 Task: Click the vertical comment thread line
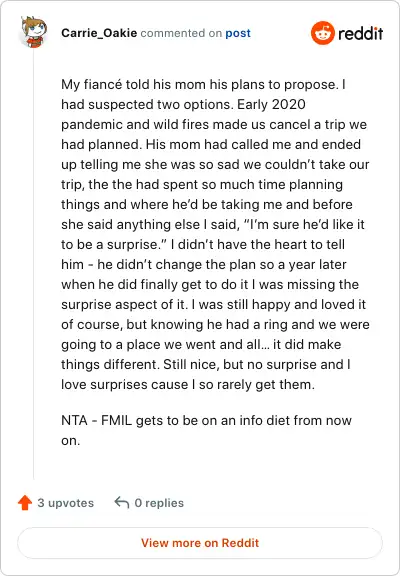33,264
